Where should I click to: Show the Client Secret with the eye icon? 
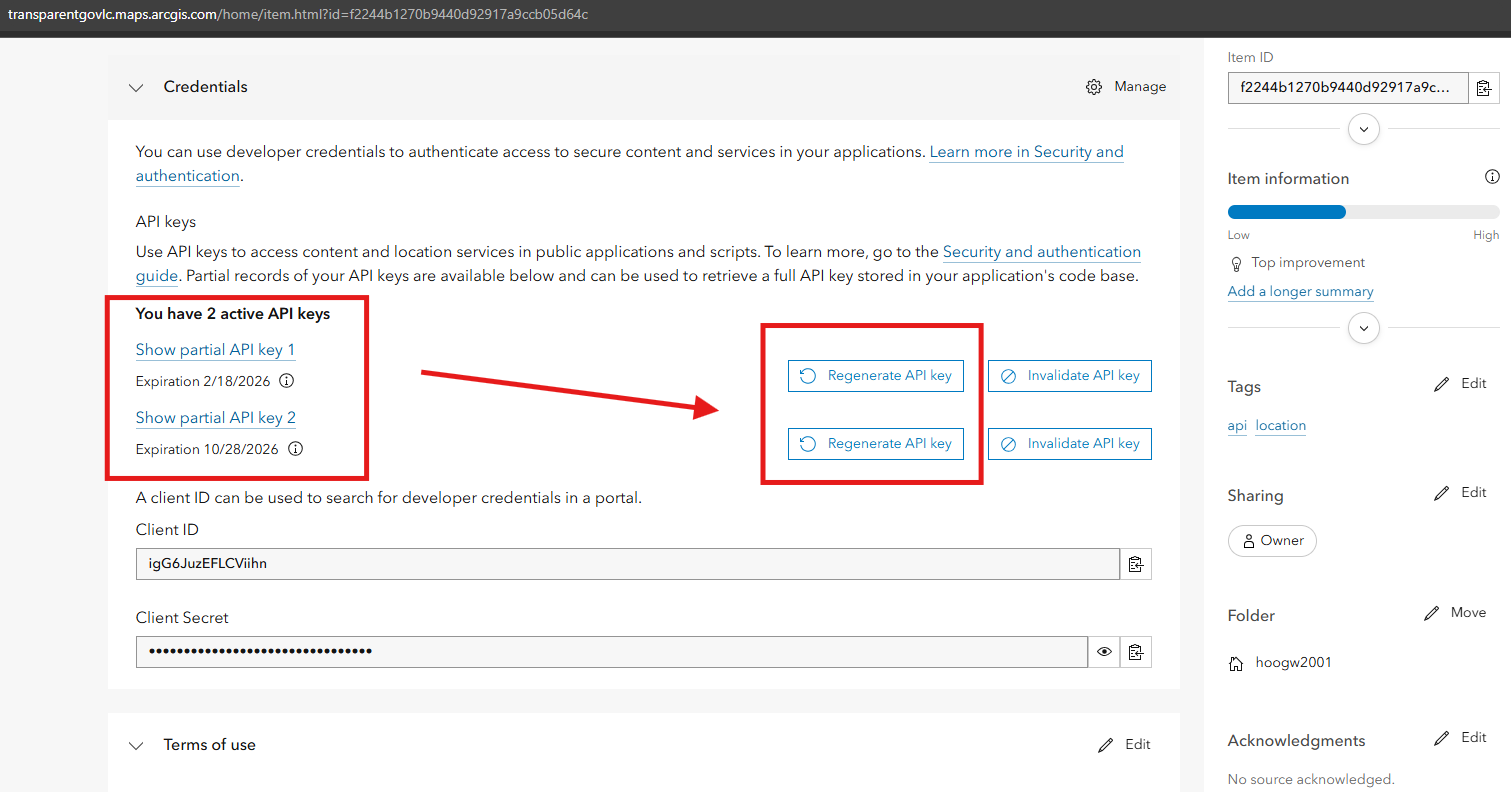click(x=1104, y=652)
